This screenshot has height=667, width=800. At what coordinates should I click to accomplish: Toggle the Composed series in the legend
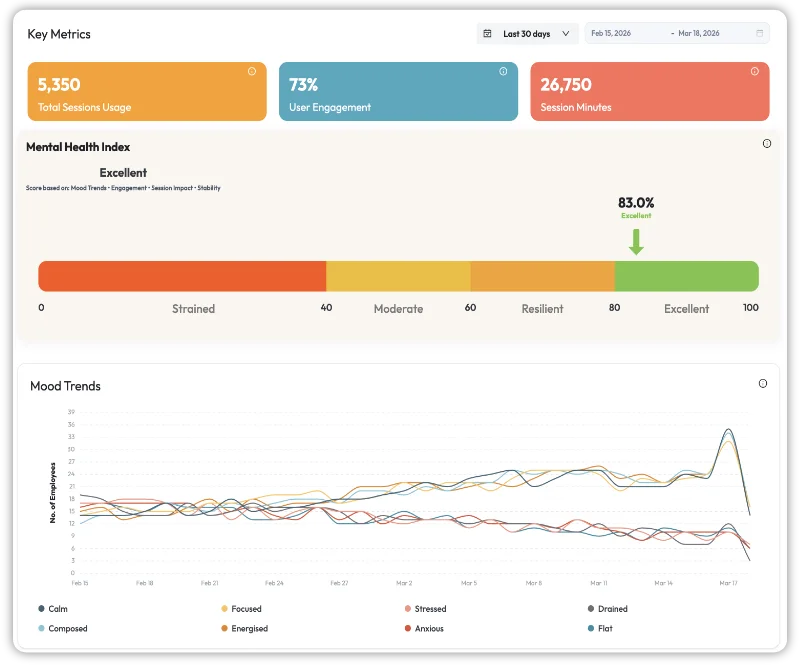[x=63, y=629]
